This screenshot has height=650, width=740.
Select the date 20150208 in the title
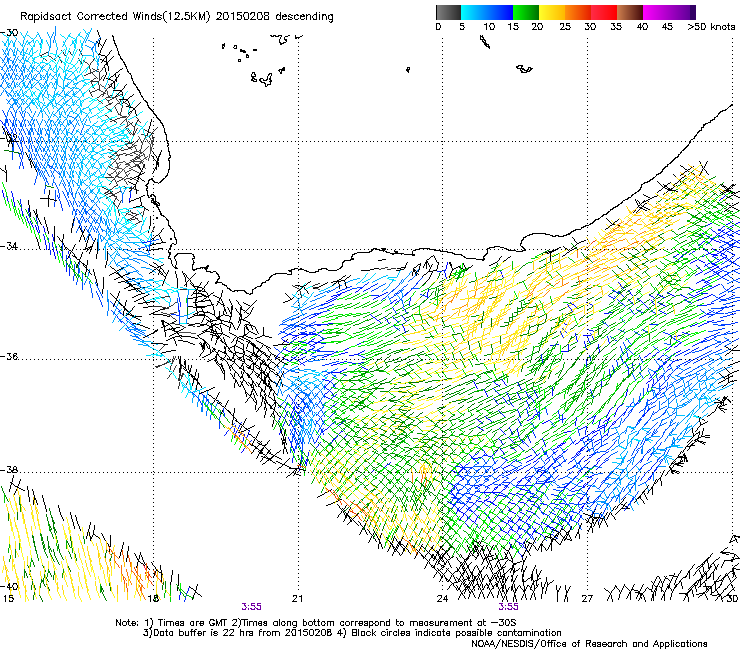pyautogui.click(x=243, y=17)
